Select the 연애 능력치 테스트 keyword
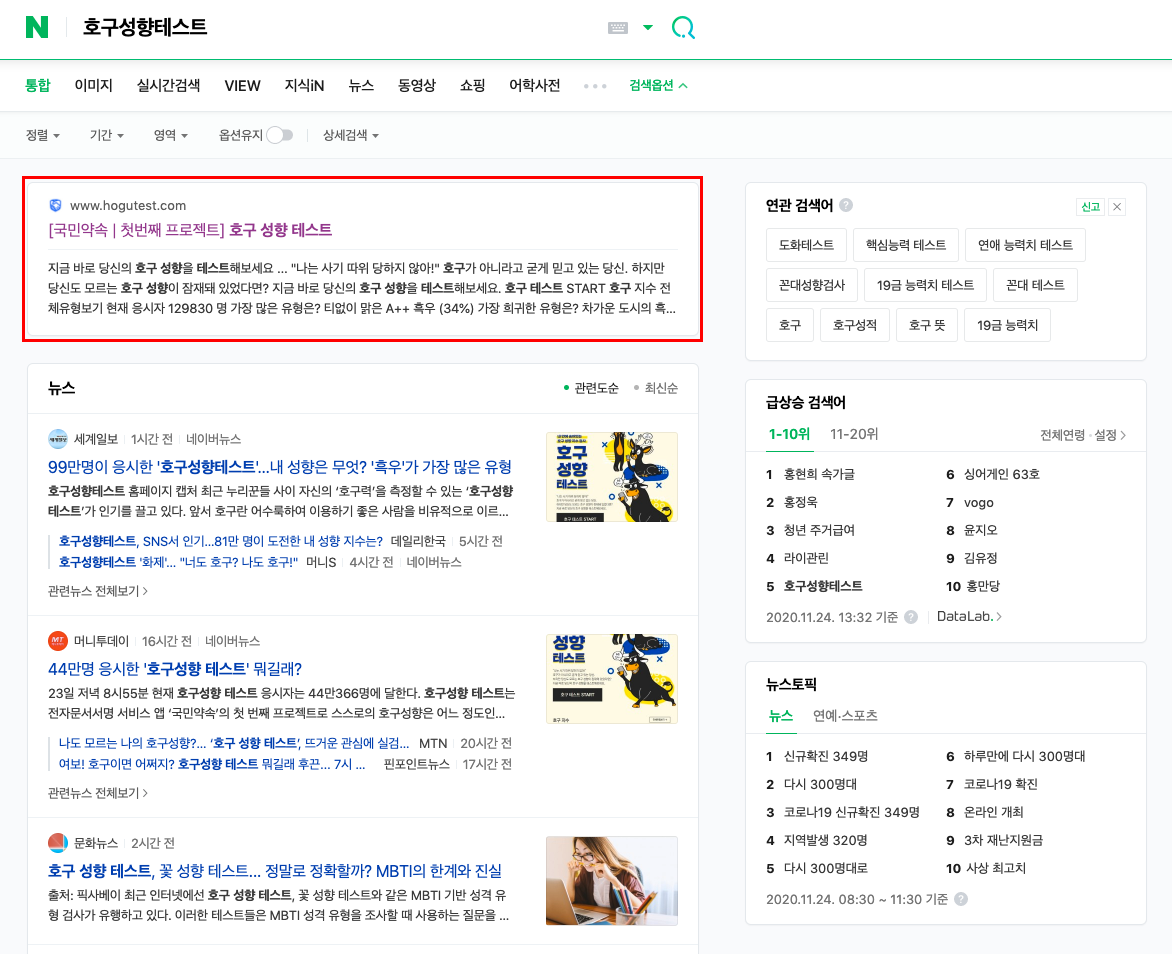Screen dimensions: 1172x954 tap(1025, 244)
